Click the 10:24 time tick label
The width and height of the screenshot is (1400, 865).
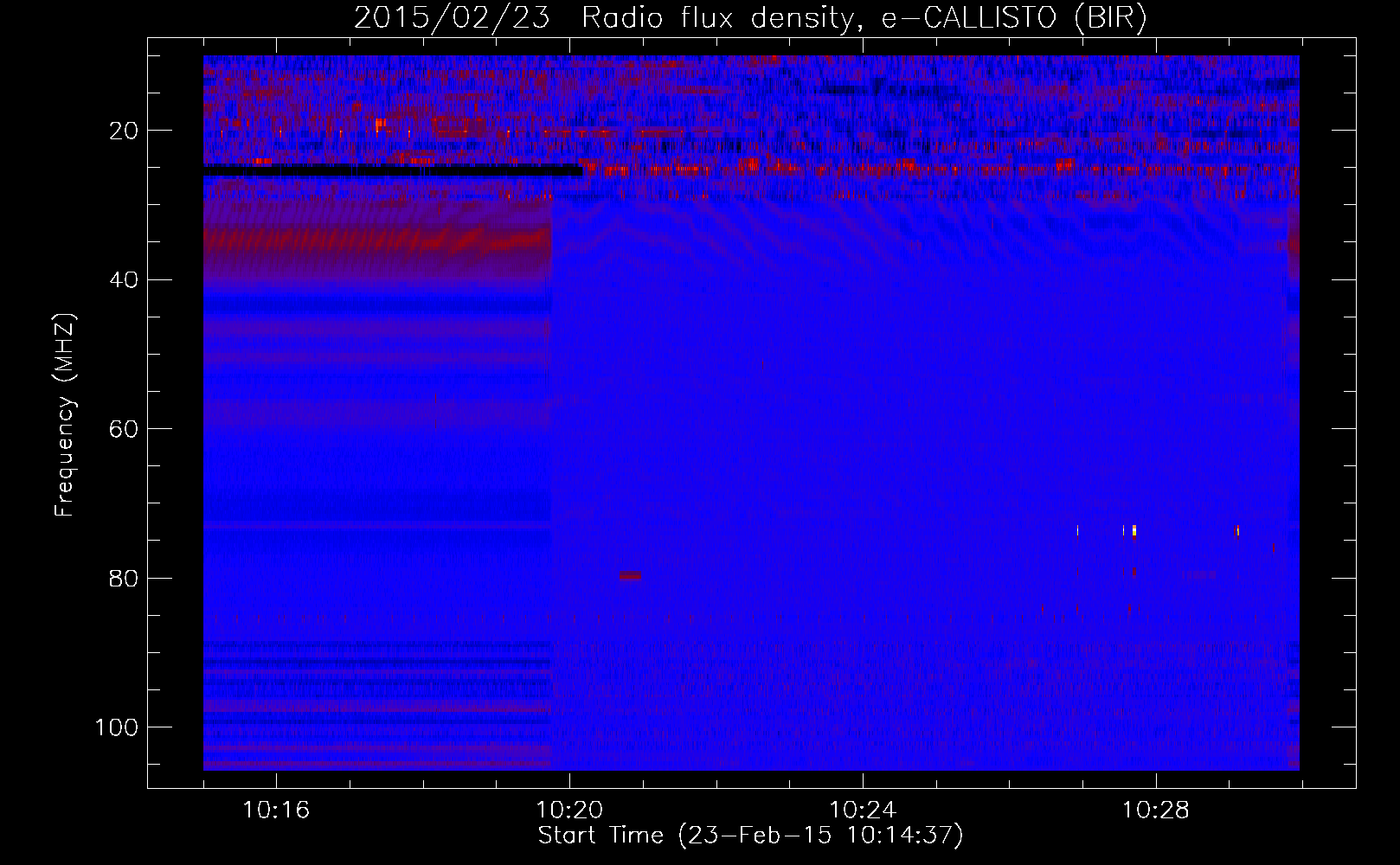863,811
